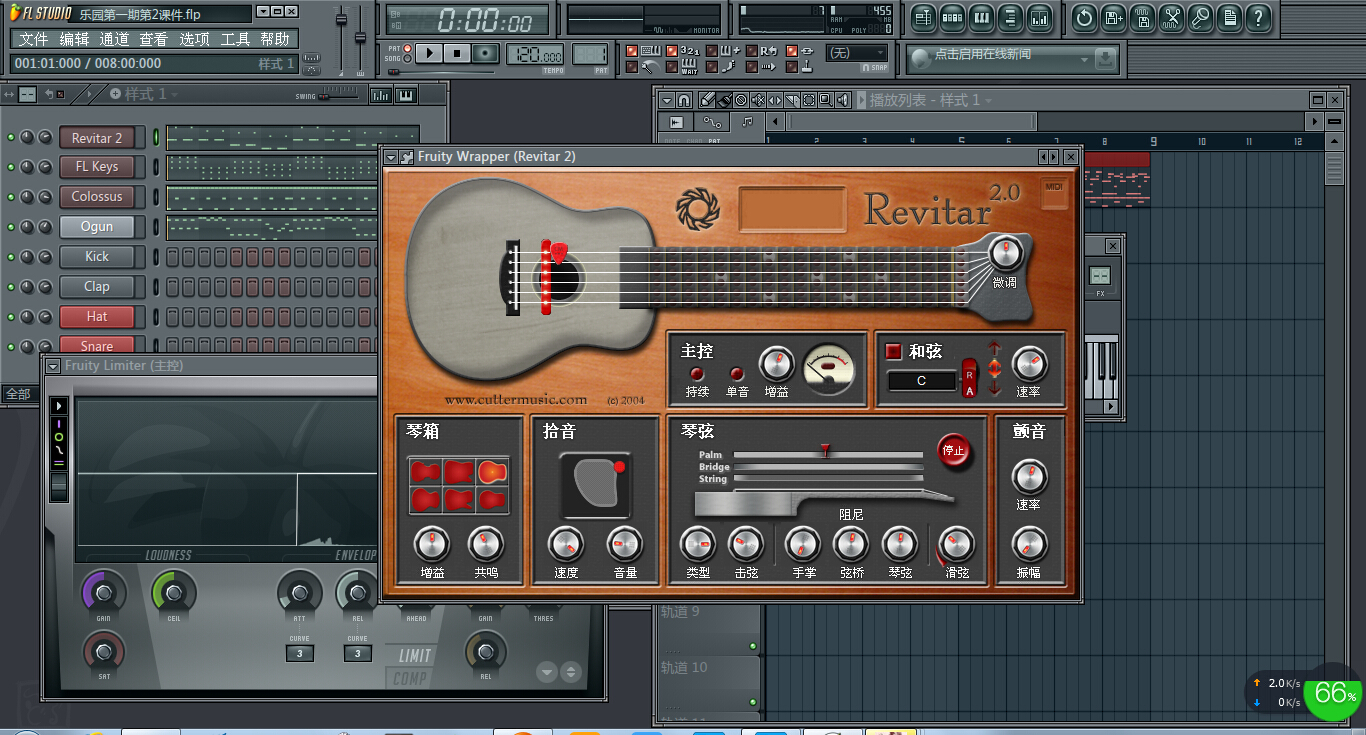Select the zoom tool in playlist toolbar
Viewport: 1366px width, 735px height.
point(825,100)
